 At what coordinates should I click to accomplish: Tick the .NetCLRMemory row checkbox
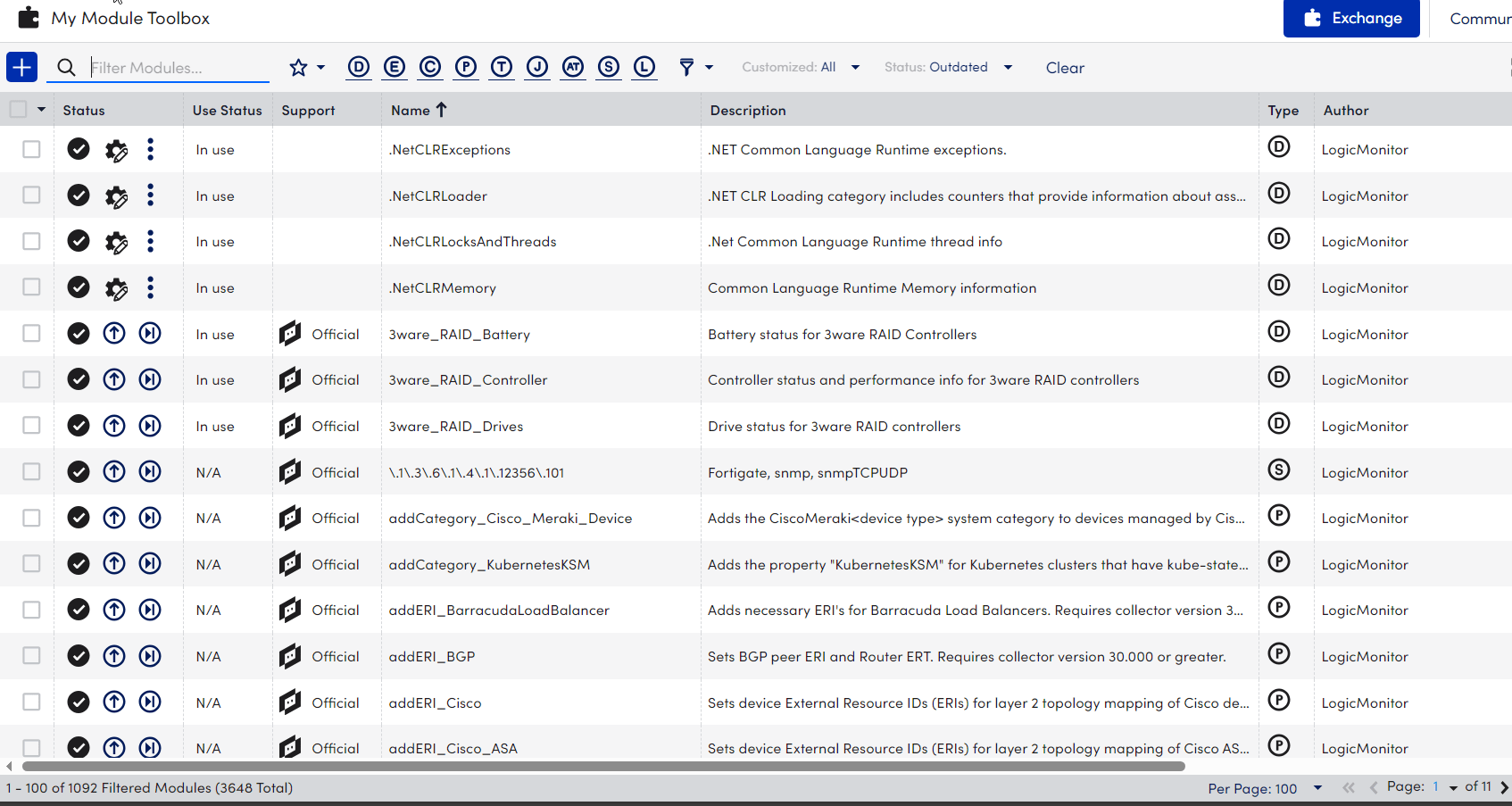pyautogui.click(x=31, y=287)
